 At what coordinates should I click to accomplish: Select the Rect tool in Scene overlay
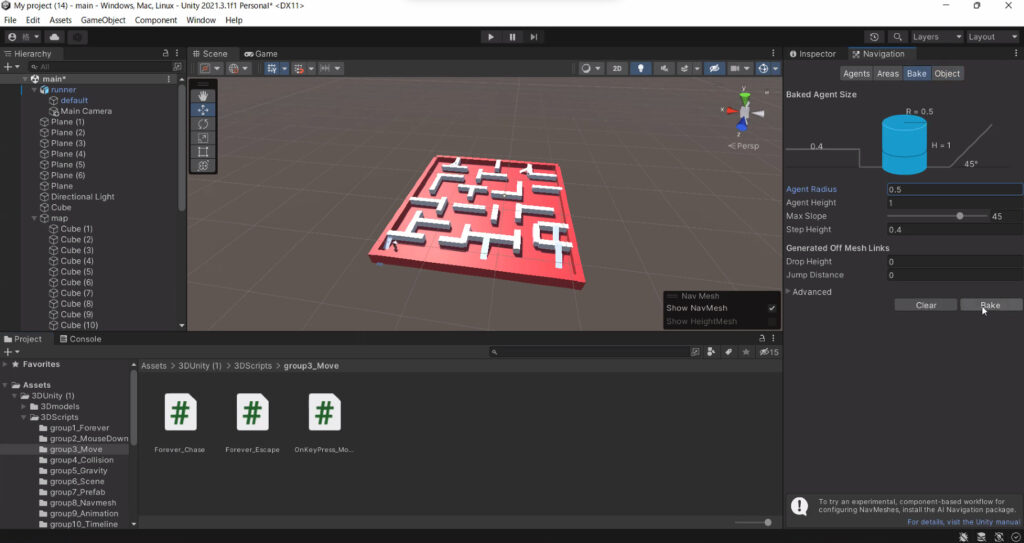[x=203, y=152]
